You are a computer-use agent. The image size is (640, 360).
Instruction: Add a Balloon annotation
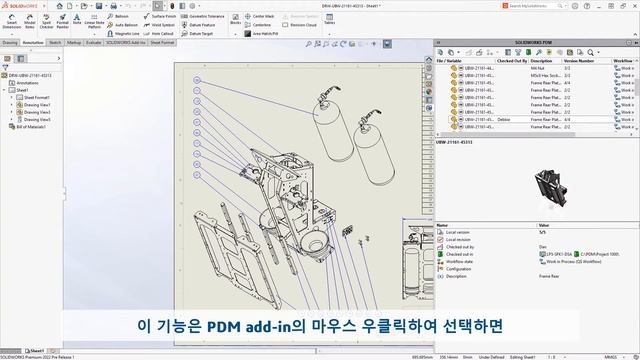point(118,16)
